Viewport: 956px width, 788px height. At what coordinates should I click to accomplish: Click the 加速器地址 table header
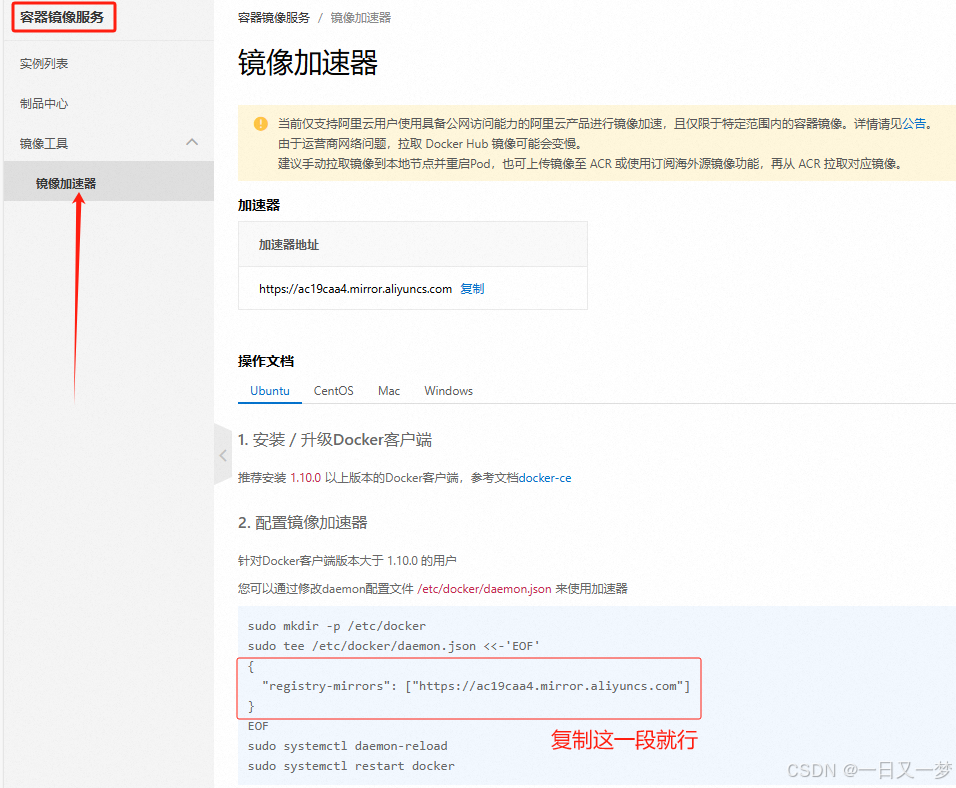[289, 245]
